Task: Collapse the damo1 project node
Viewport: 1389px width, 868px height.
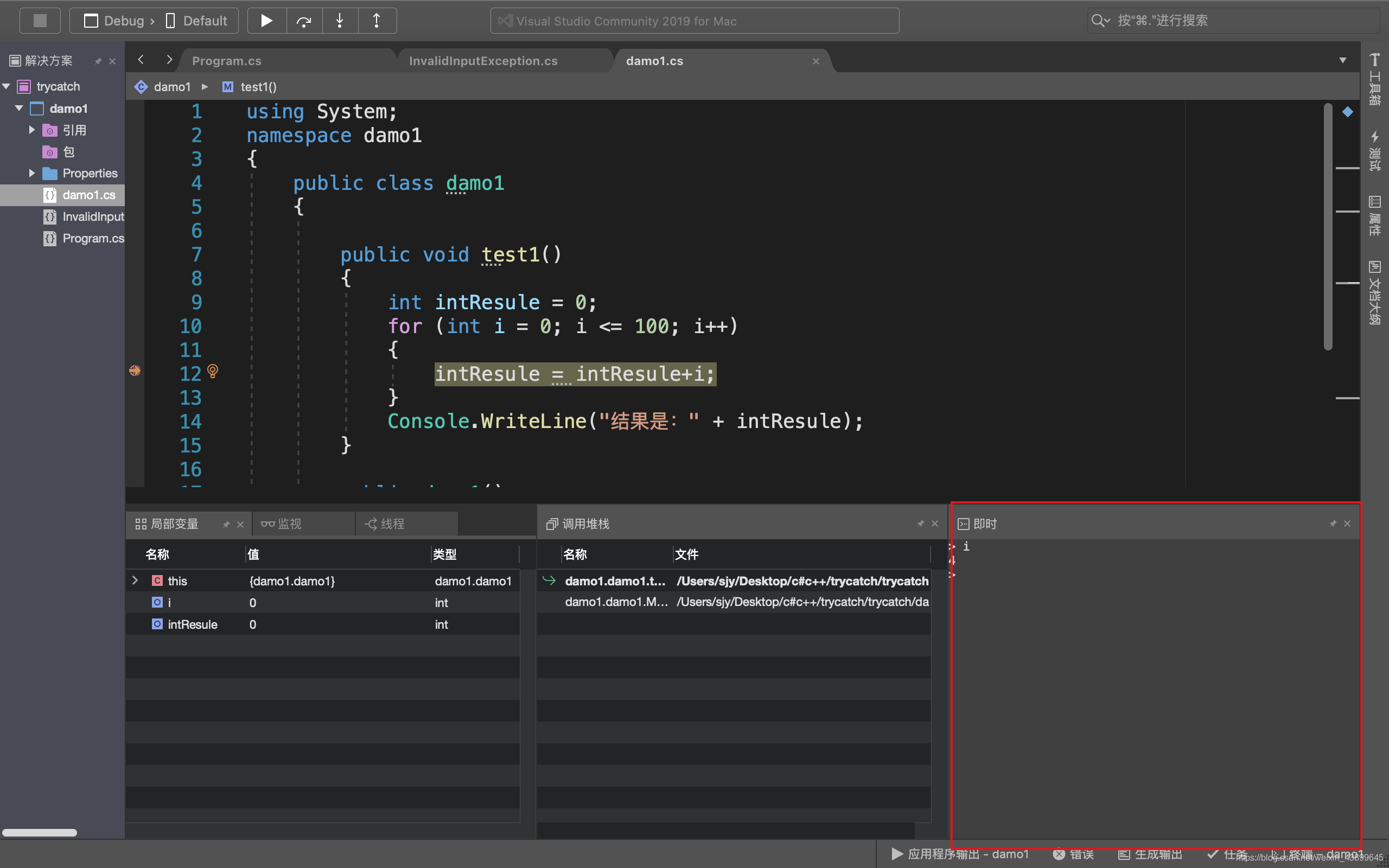Action: 20,108
